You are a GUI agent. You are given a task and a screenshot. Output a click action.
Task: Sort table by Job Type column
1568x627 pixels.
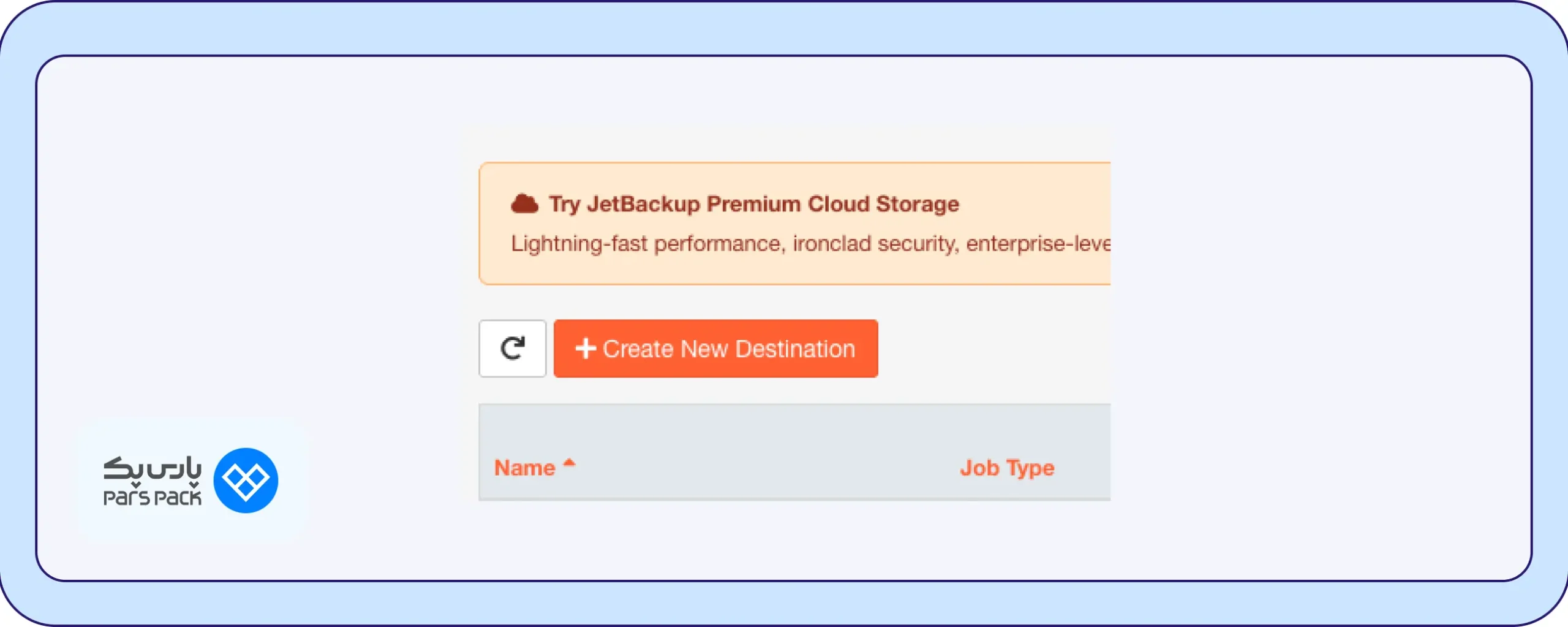1007,468
